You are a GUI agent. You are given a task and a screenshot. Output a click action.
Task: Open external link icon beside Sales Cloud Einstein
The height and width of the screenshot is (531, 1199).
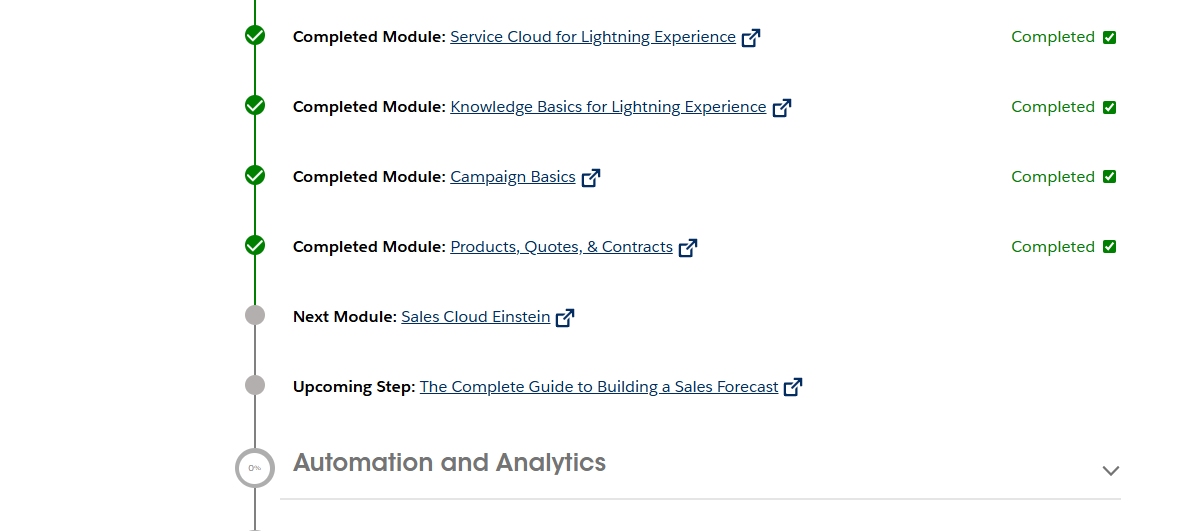tap(565, 318)
